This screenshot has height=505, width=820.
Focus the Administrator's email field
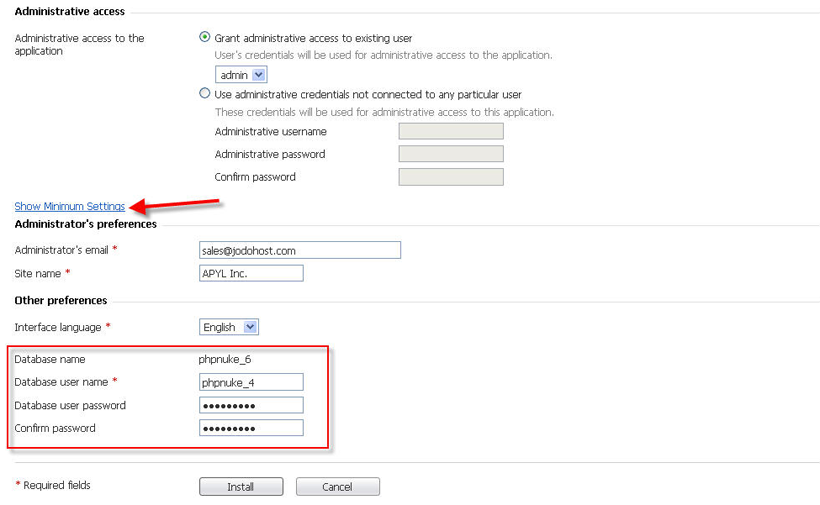300,250
